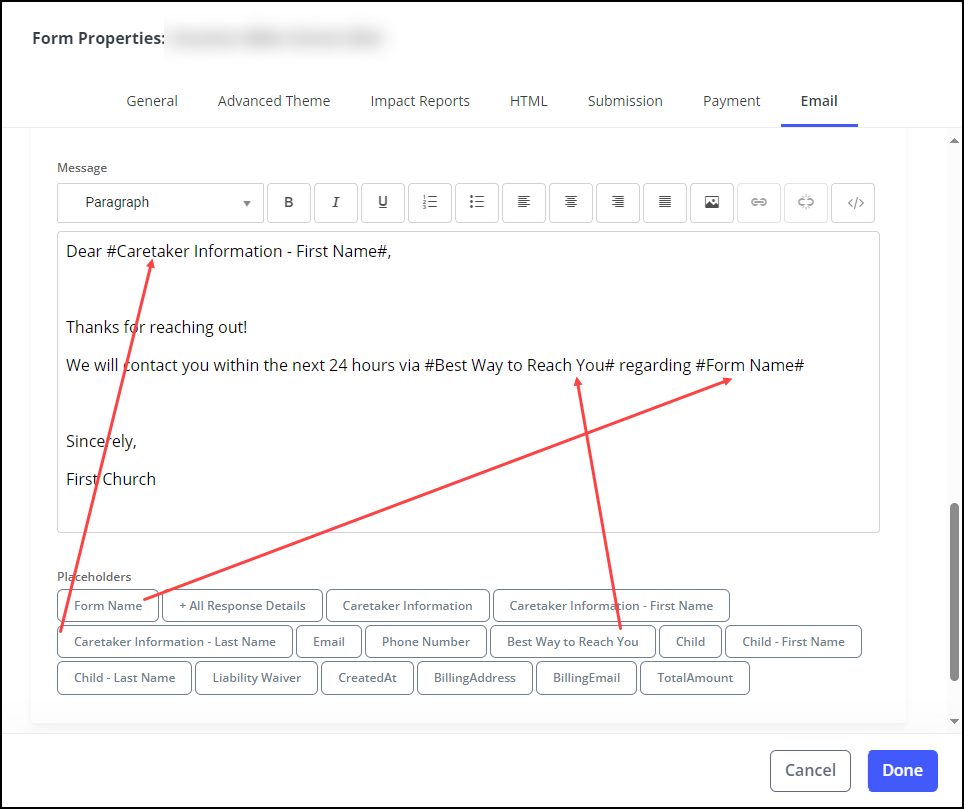Align text to the center

(x=571, y=203)
